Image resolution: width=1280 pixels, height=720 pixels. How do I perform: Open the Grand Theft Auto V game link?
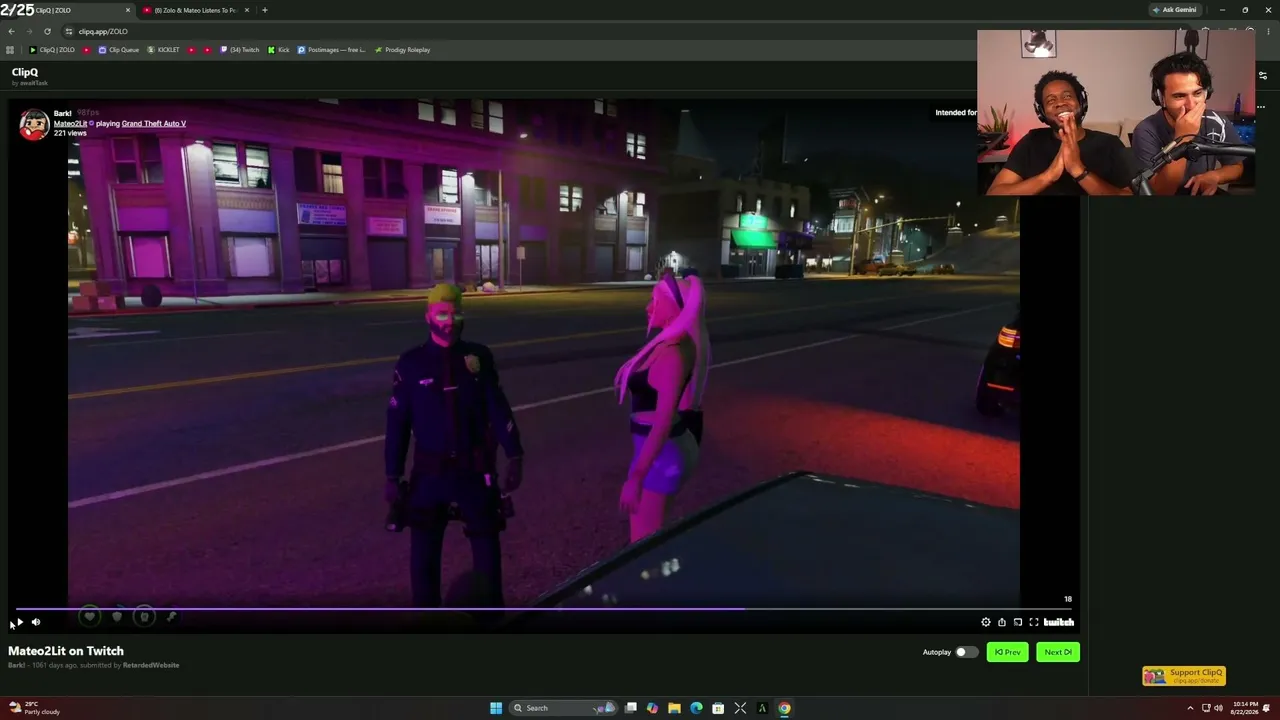click(154, 123)
